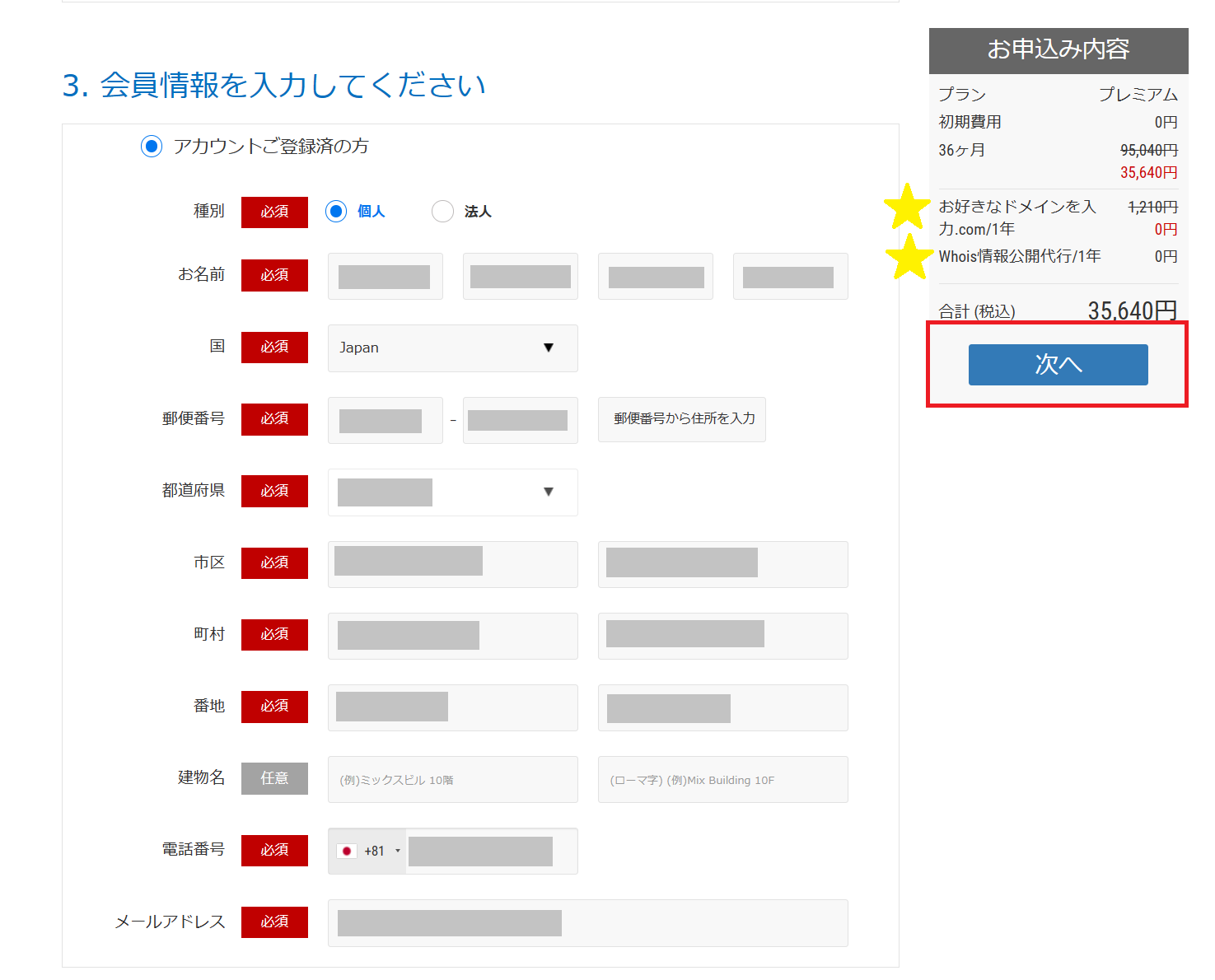Open the country dropdown showing Japan
This screenshot has height=980, width=1215.
[452, 348]
